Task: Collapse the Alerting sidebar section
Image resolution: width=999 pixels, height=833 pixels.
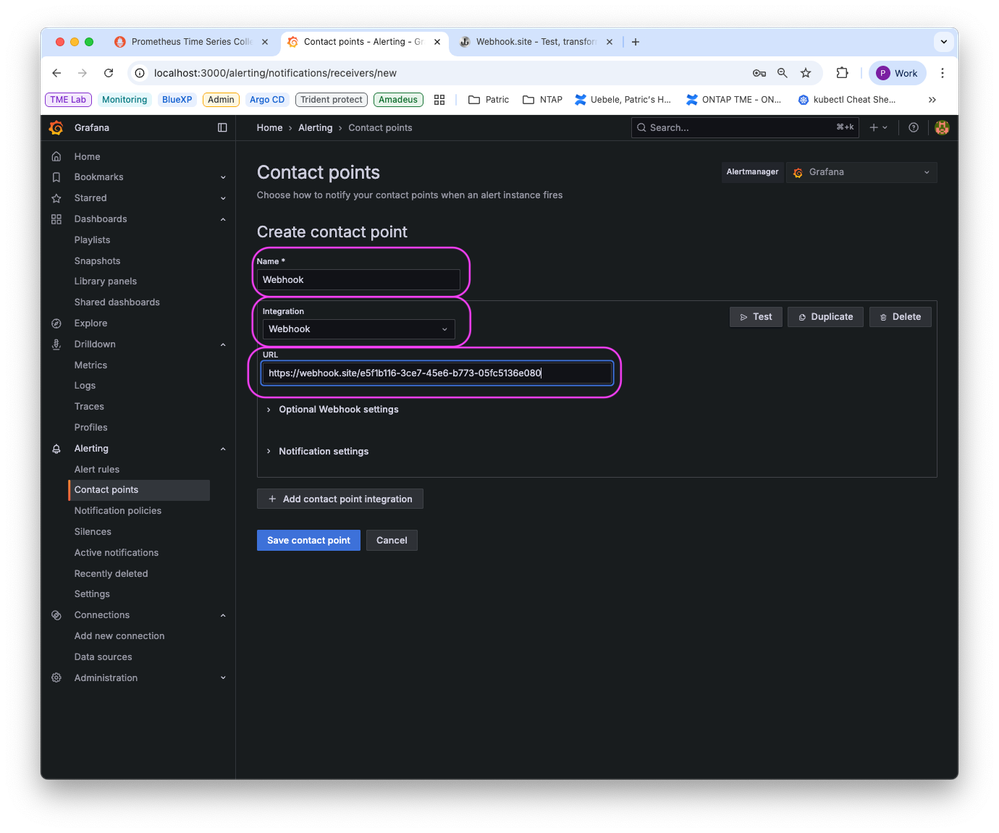Action: pos(223,449)
